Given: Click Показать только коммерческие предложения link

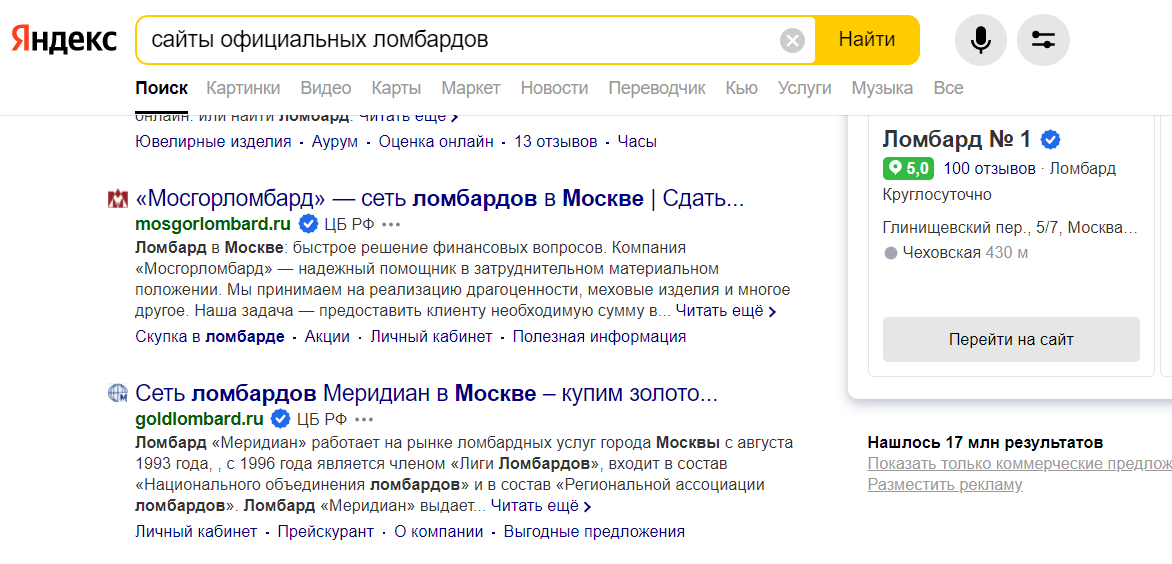Looking at the screenshot, I should pos(1020,464).
